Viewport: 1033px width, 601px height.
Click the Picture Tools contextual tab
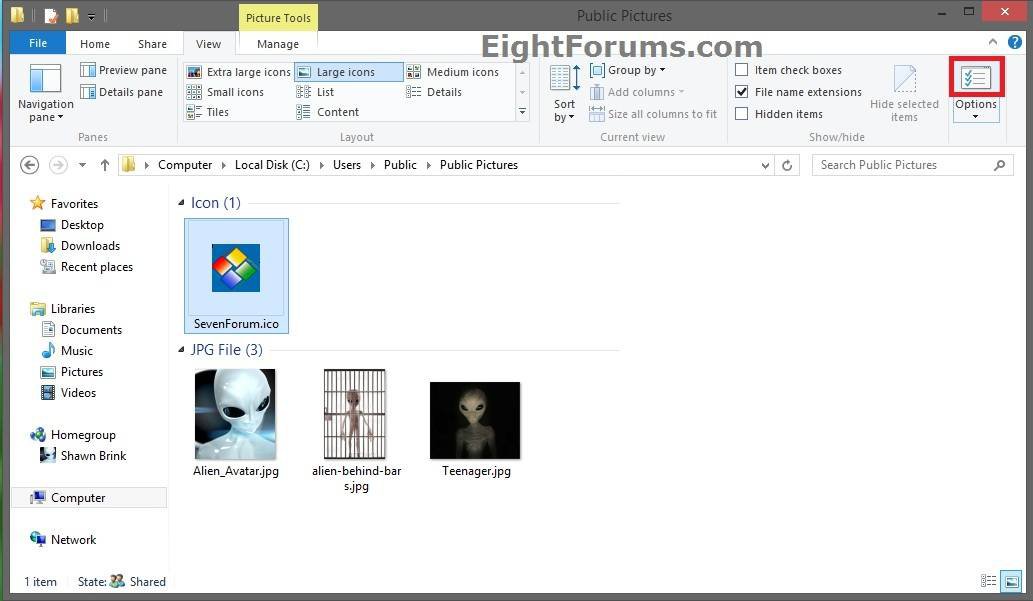(278, 18)
